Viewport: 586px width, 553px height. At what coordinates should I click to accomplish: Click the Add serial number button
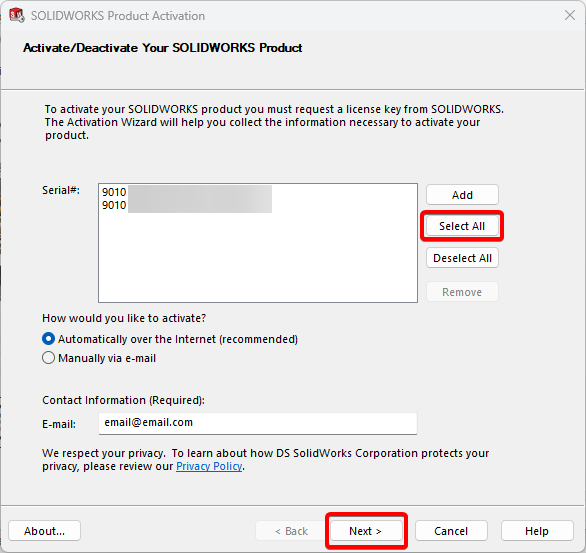[462, 195]
